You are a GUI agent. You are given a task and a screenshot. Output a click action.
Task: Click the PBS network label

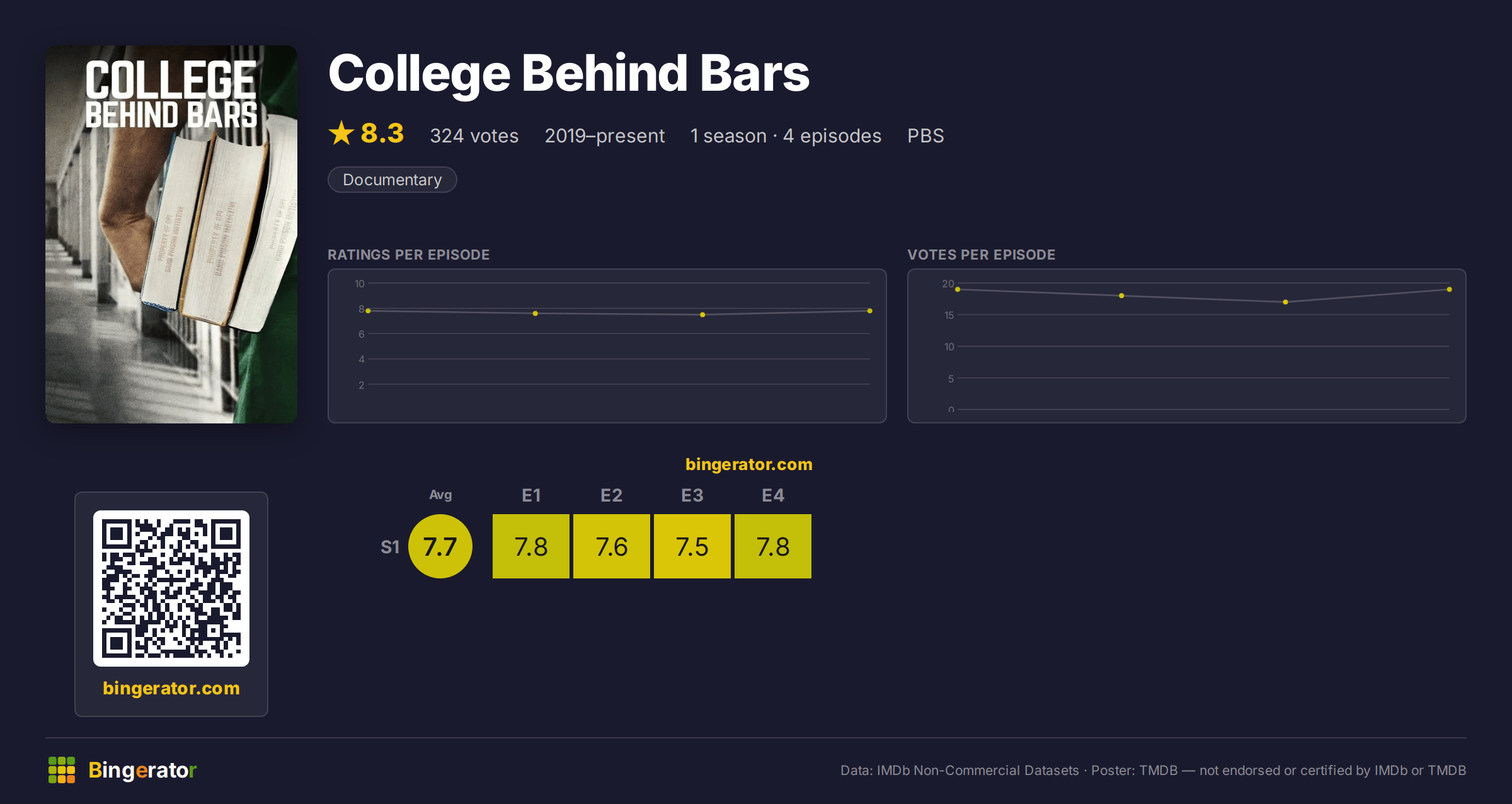point(925,135)
